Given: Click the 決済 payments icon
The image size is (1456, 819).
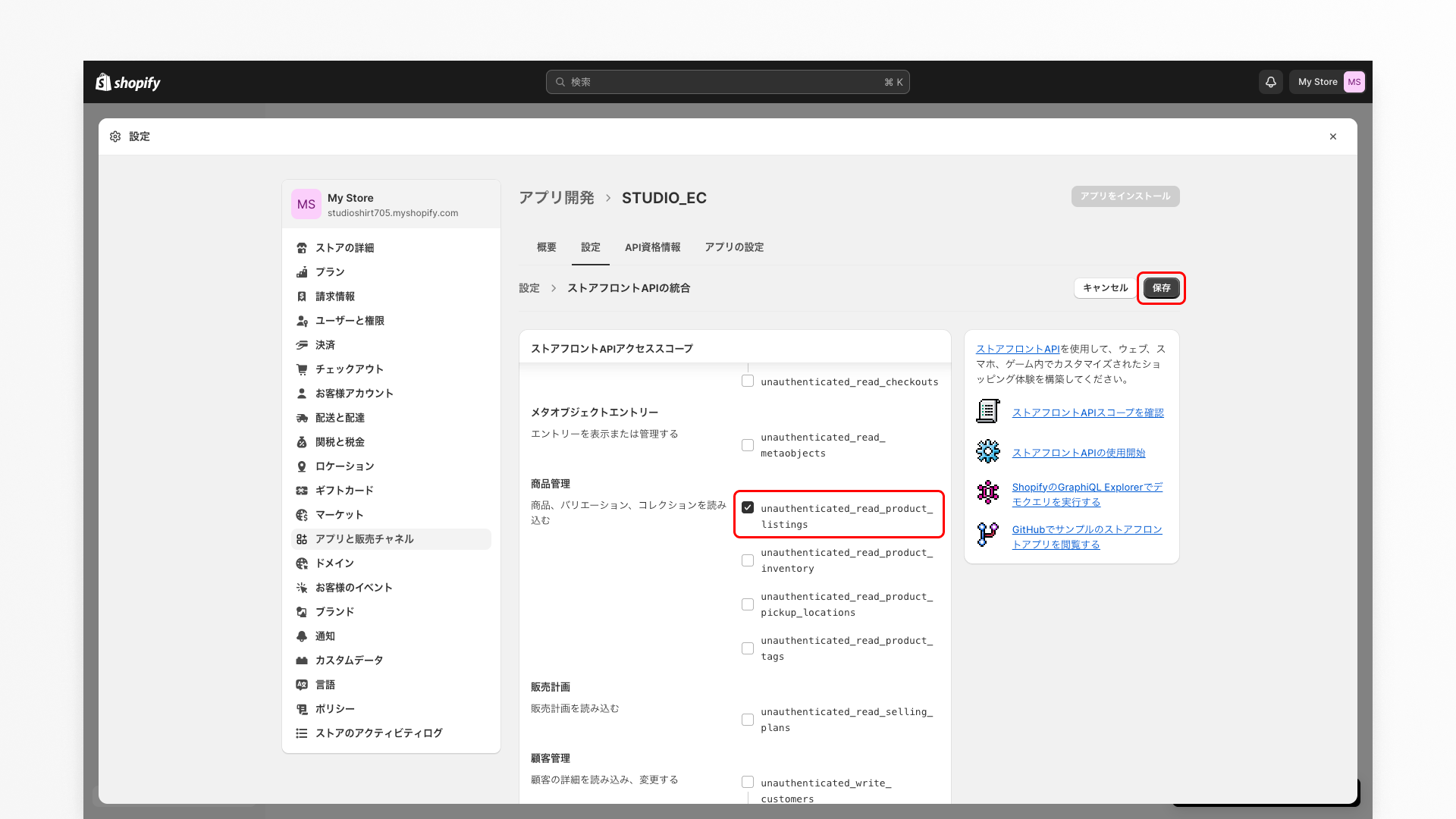Looking at the screenshot, I should pyautogui.click(x=302, y=345).
